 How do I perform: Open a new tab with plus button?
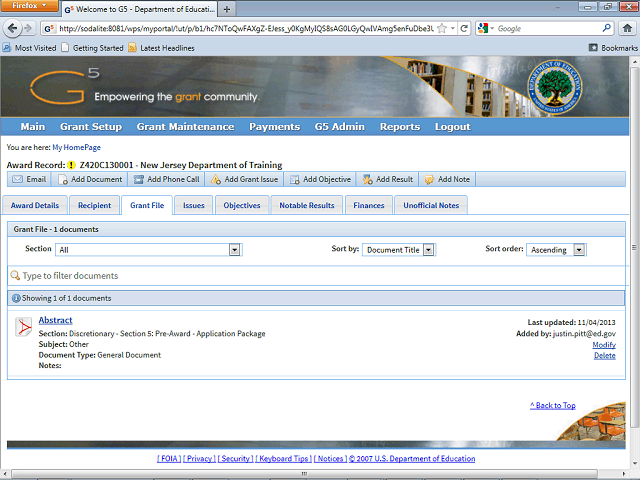[x=227, y=9]
